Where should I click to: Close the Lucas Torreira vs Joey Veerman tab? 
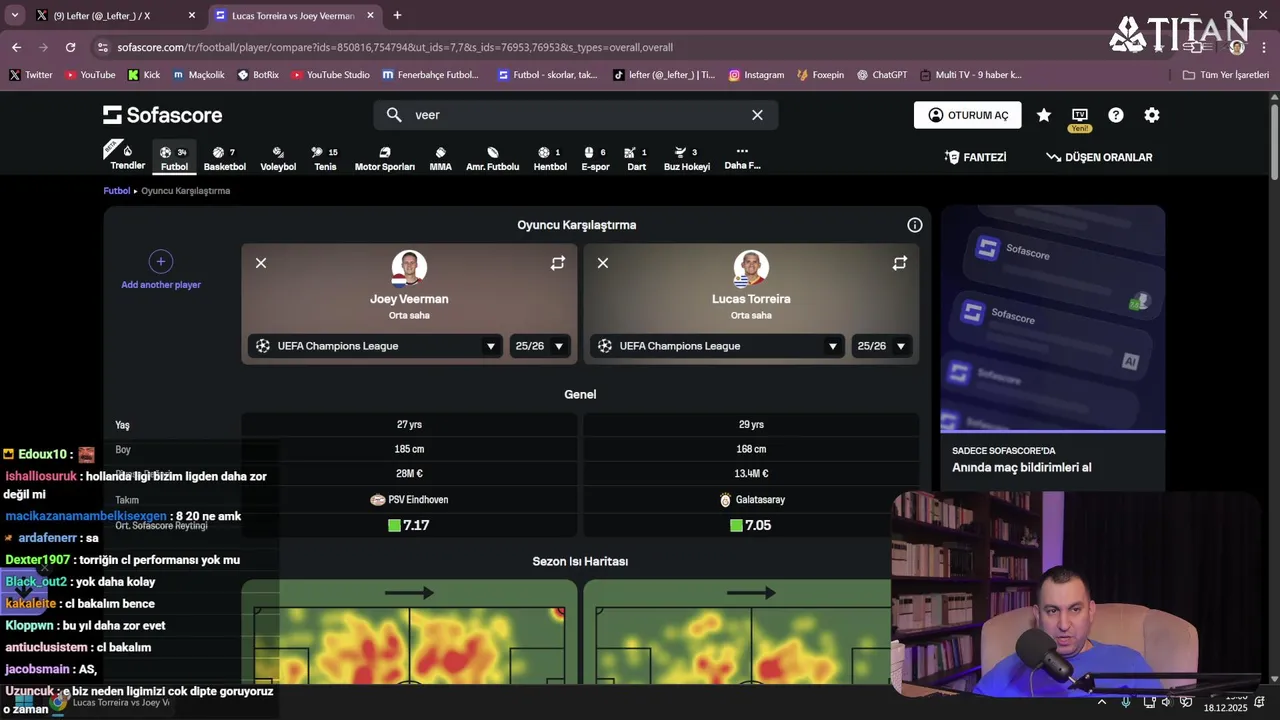[x=370, y=16]
